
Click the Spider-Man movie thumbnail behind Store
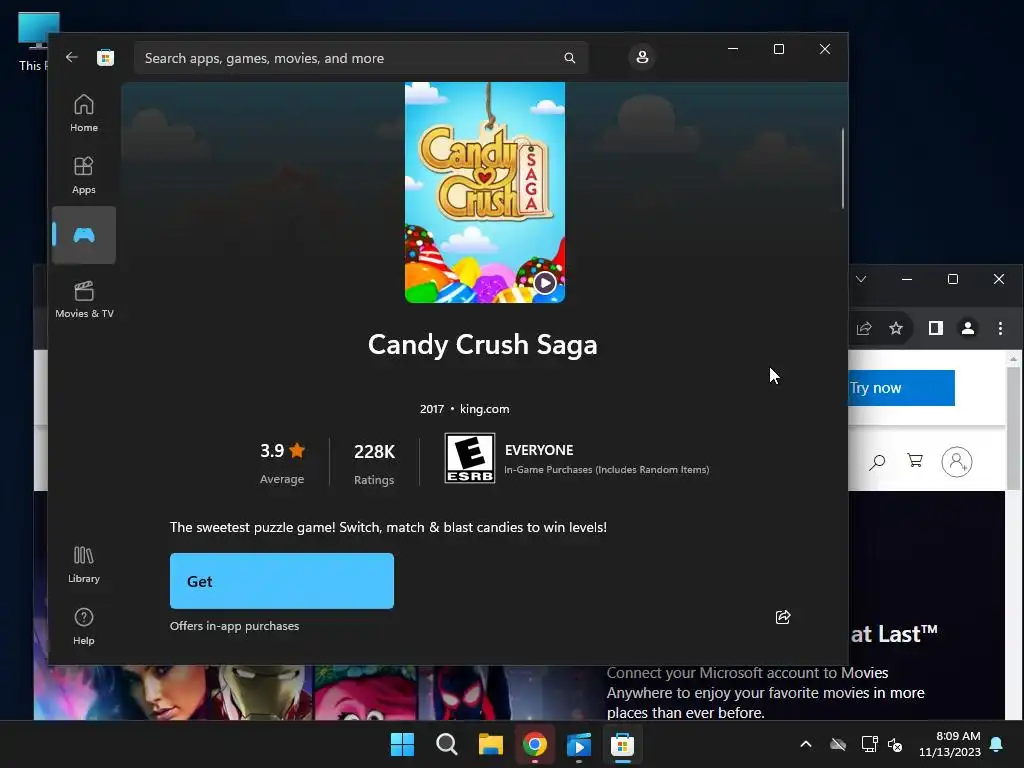click(467, 692)
